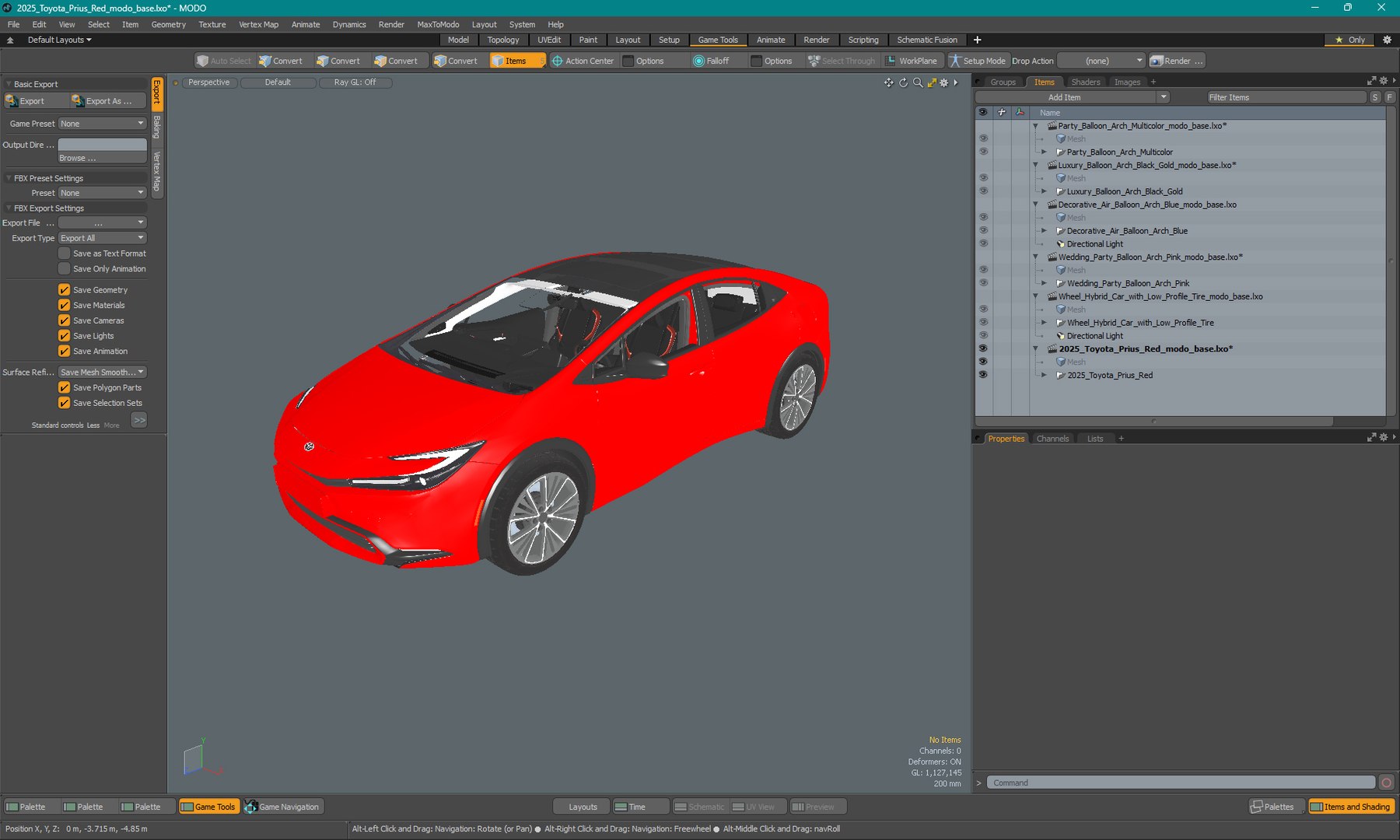This screenshot has width=1400, height=840.
Task: Enable Setup Mode
Action: click(977, 61)
